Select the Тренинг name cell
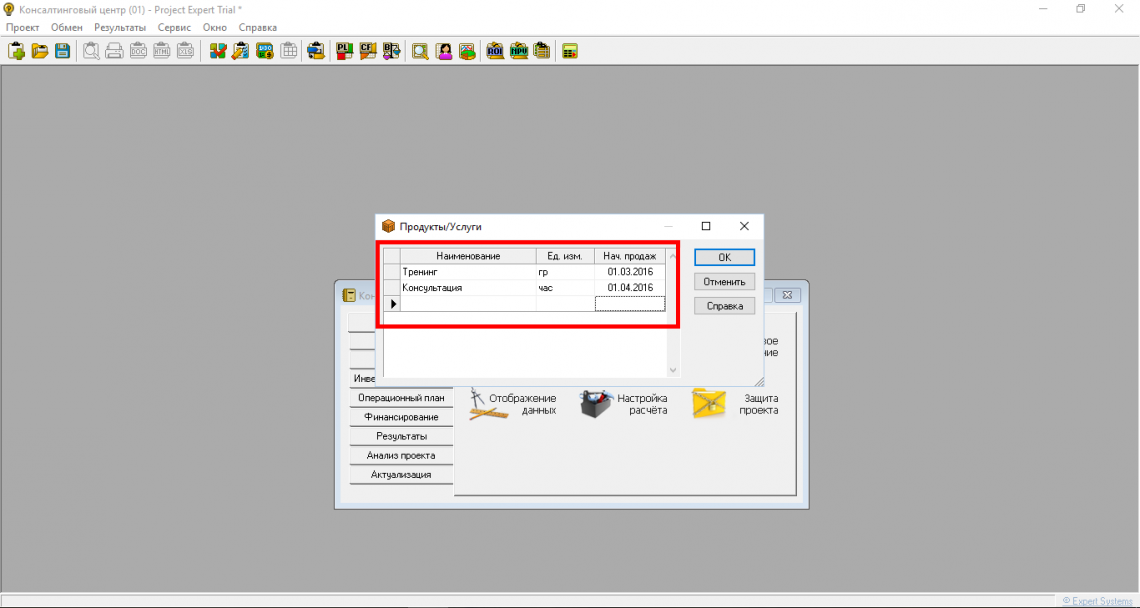 (467, 271)
